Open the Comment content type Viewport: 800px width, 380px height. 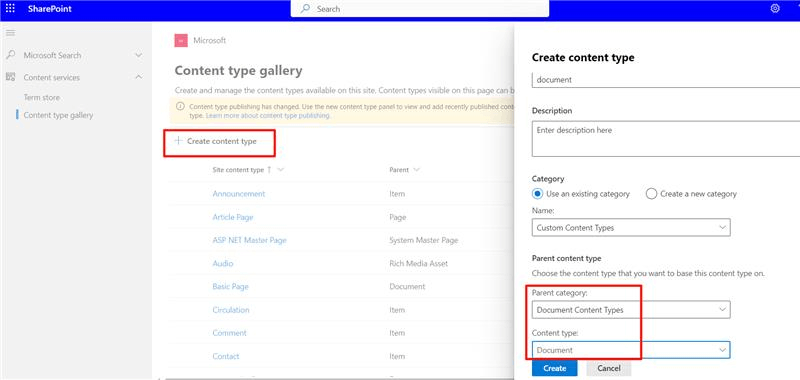tap(230, 333)
